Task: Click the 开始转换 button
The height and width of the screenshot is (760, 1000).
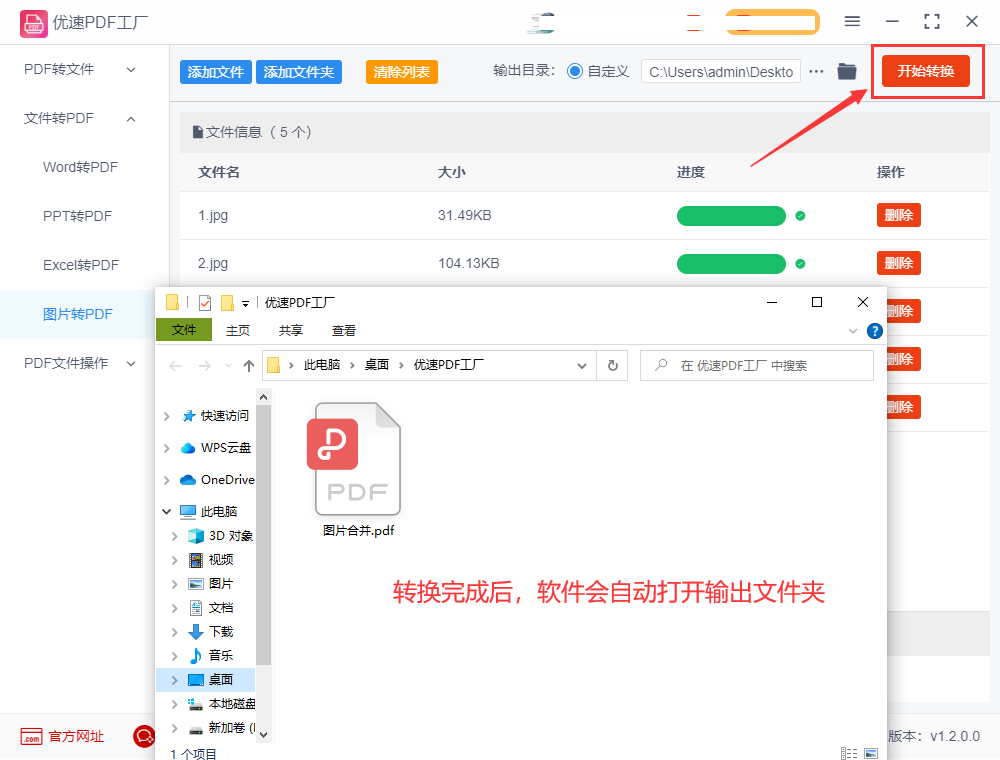Action: click(x=926, y=71)
